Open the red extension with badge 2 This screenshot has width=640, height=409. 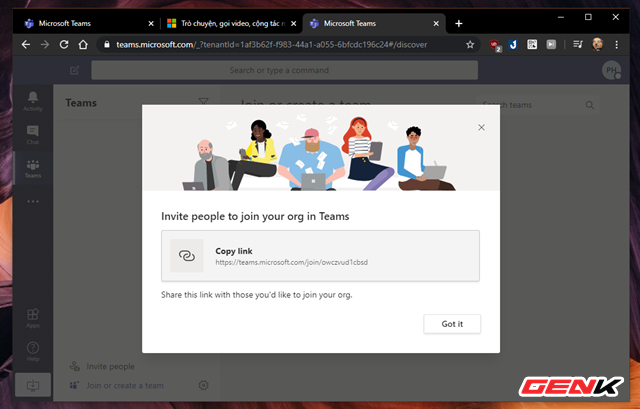click(495, 45)
